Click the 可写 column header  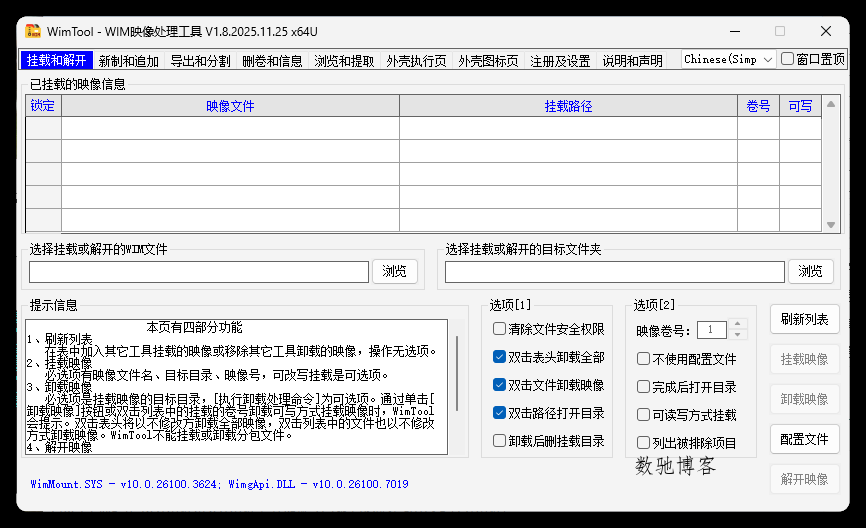pos(800,105)
